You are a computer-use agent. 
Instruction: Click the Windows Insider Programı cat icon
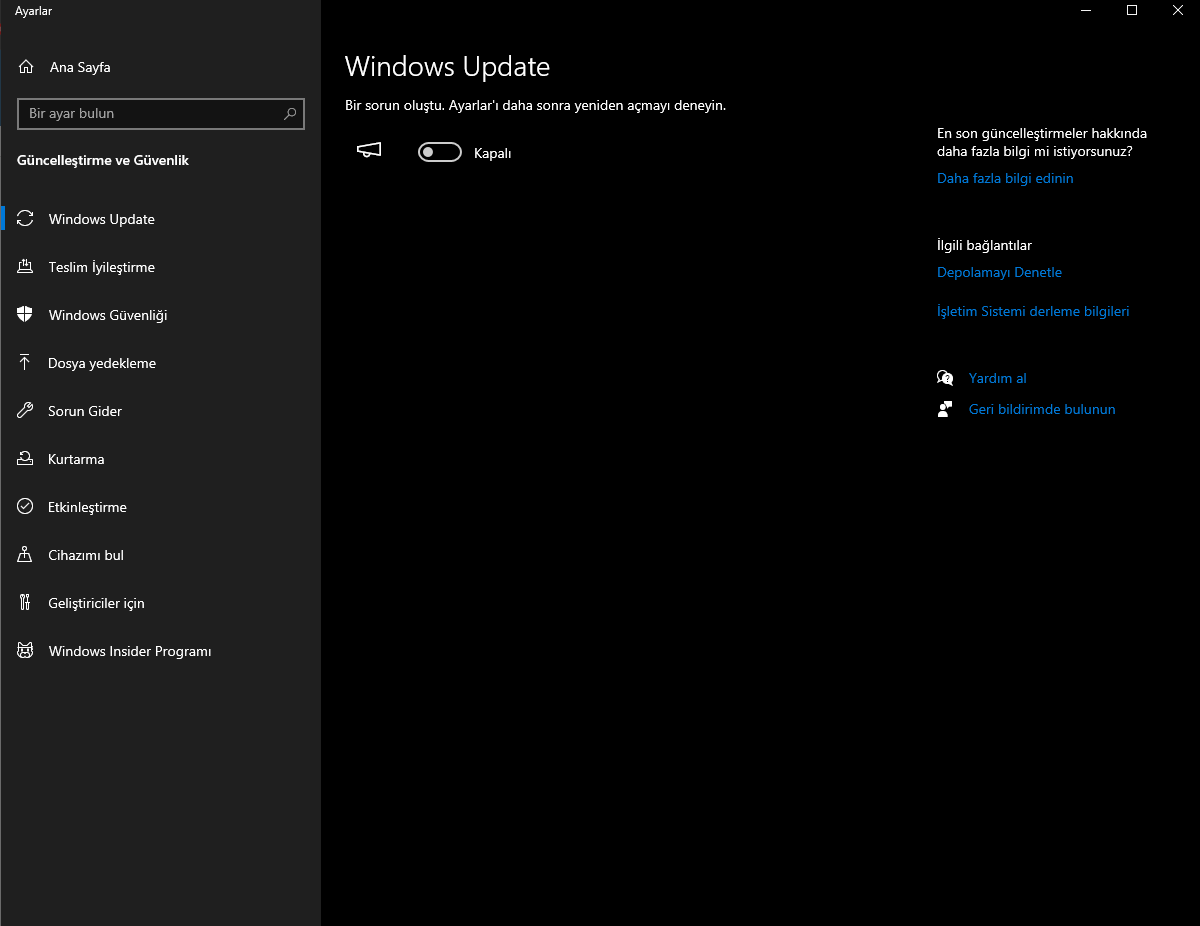point(26,651)
